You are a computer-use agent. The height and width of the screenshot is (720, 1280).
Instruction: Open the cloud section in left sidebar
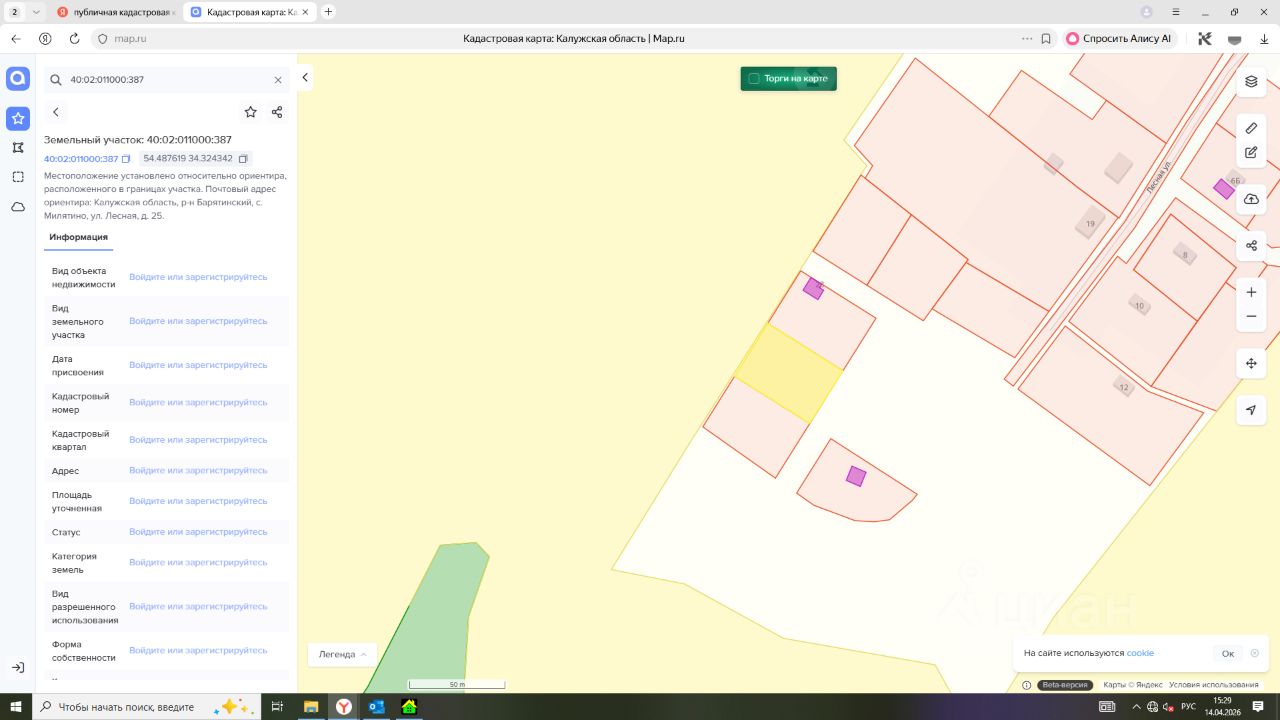[18, 207]
